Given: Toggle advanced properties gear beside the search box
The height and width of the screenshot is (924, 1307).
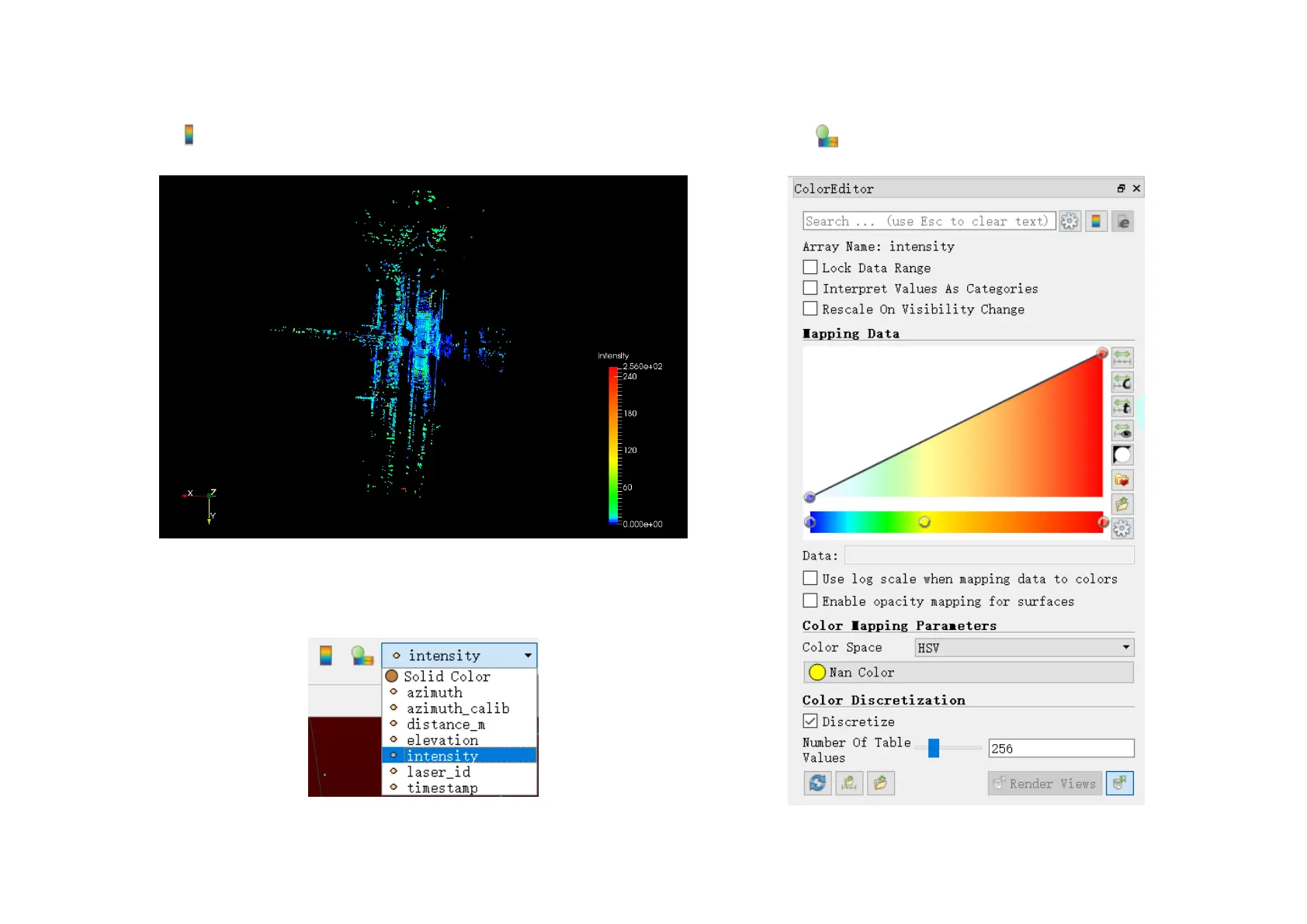Looking at the screenshot, I should [1070, 221].
